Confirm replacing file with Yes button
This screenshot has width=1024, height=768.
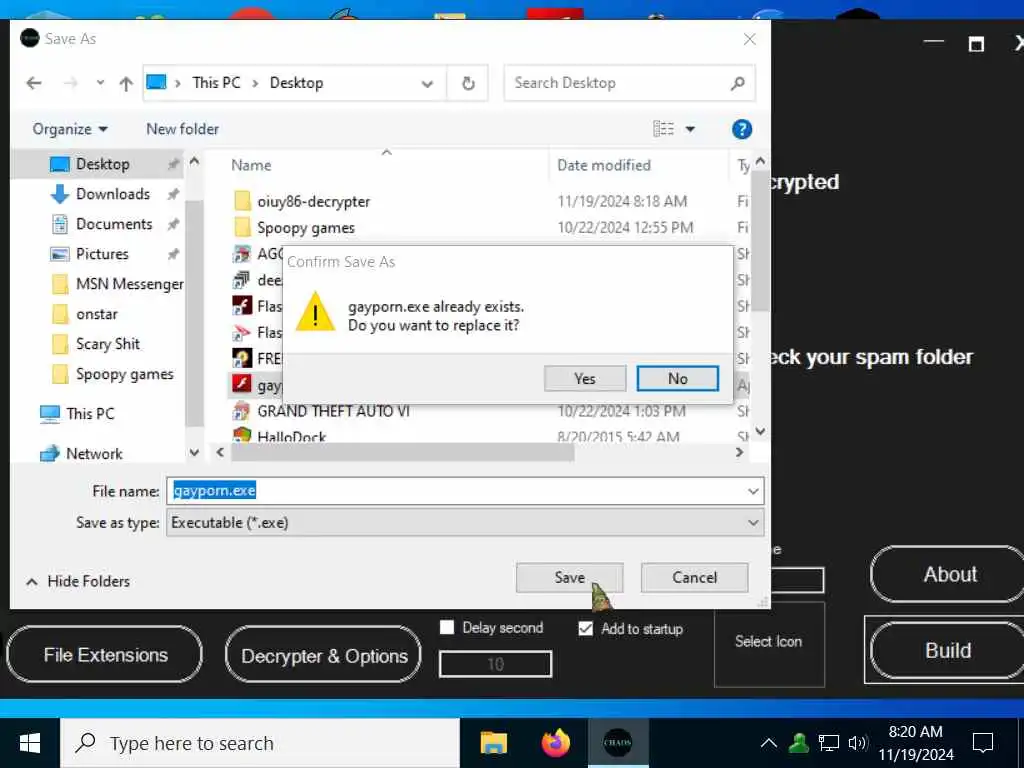[x=584, y=379]
